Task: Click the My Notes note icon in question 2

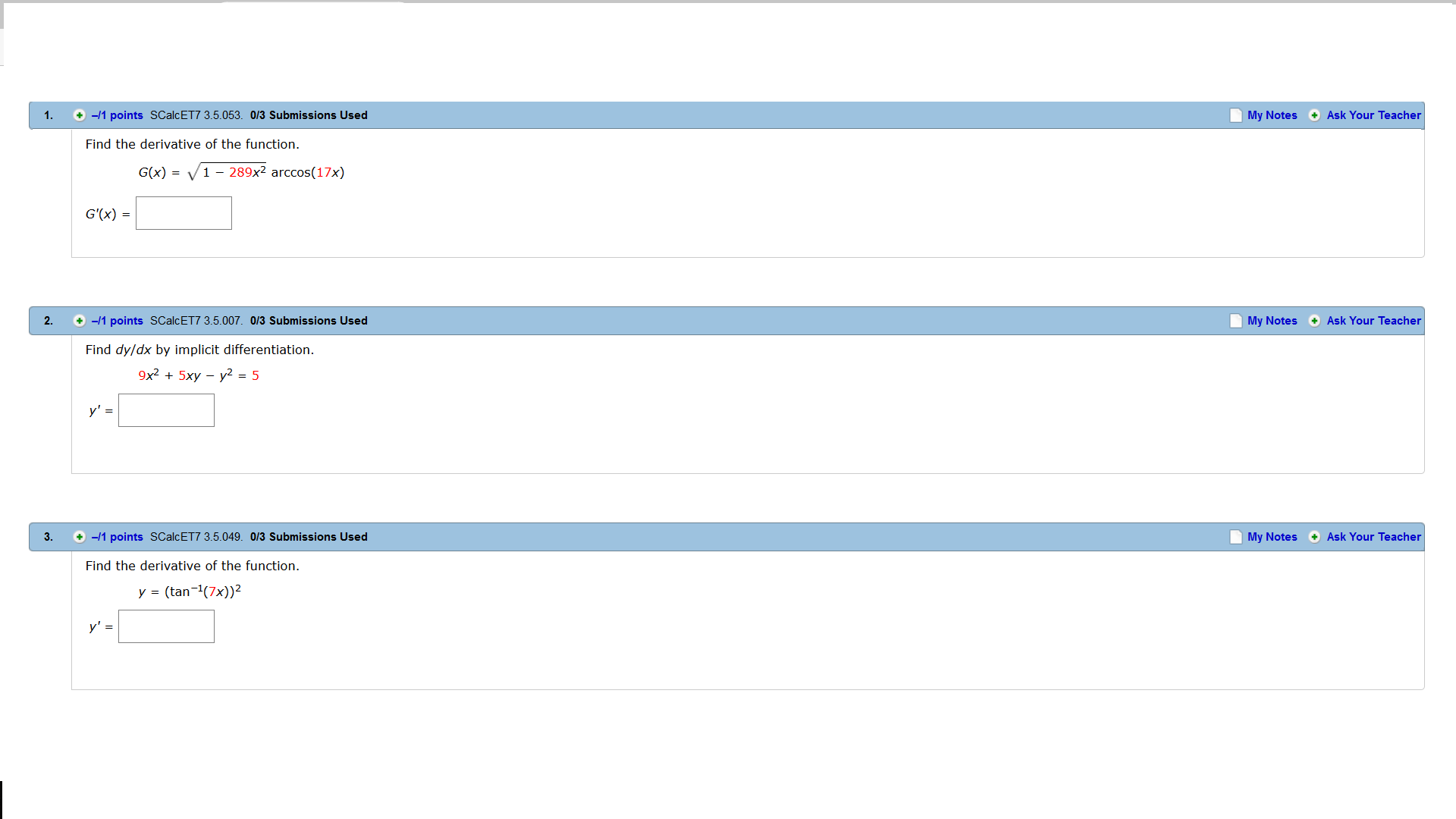Action: [x=1236, y=321]
